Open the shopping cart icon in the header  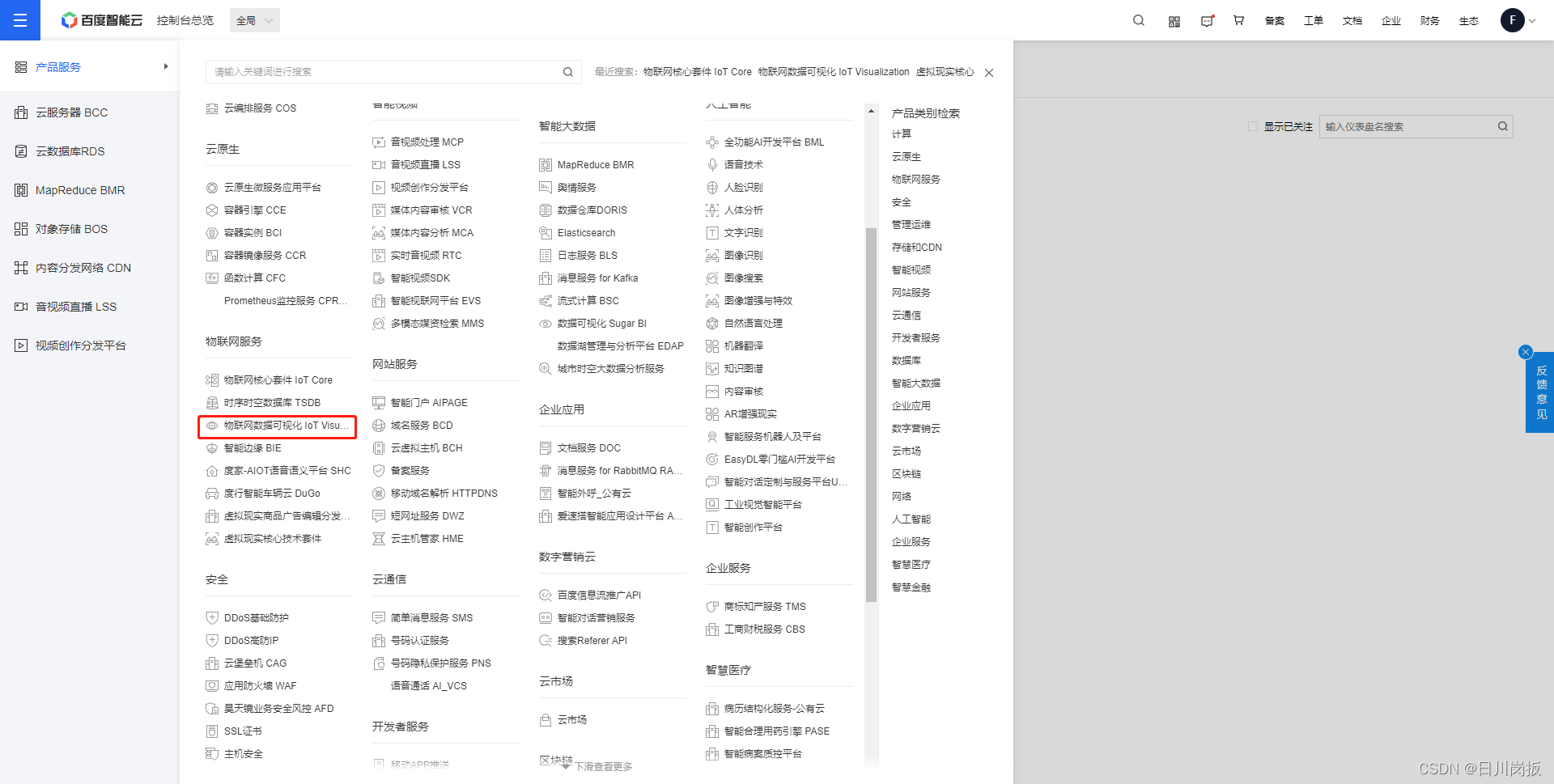click(1238, 20)
